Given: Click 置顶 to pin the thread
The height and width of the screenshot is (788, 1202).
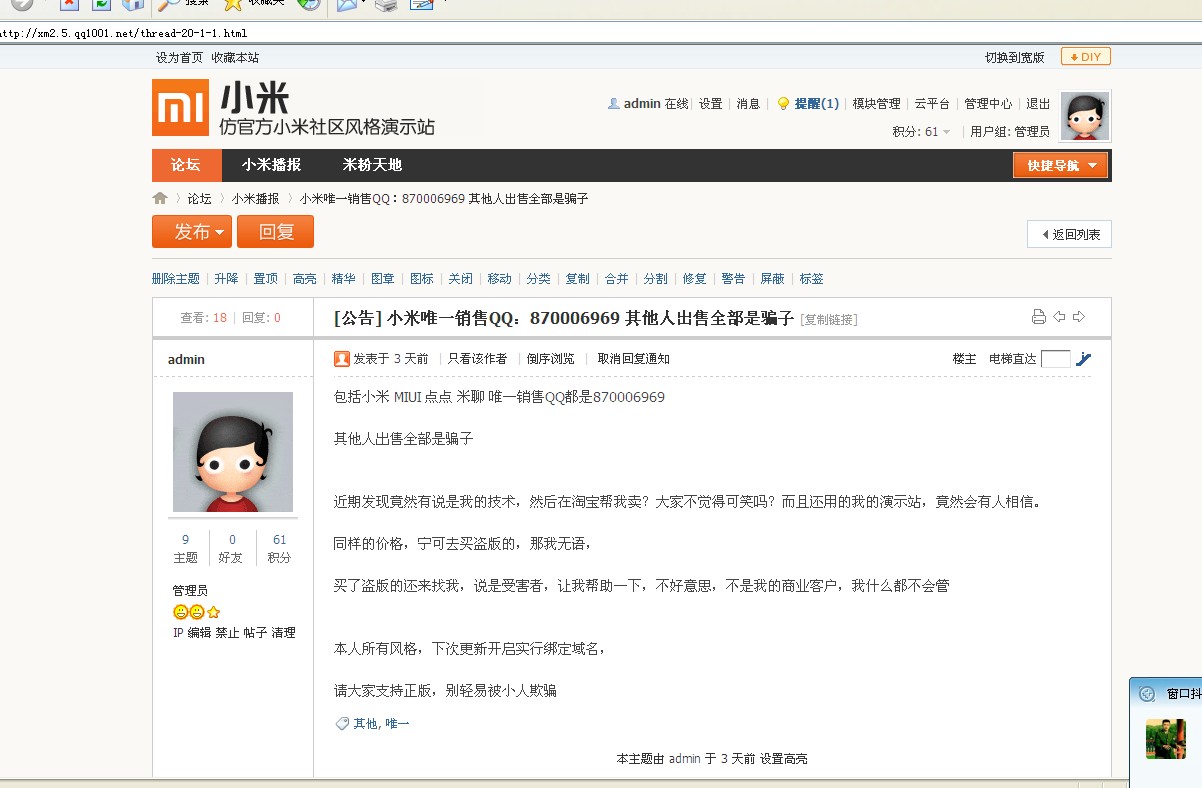Looking at the screenshot, I should coord(265,279).
